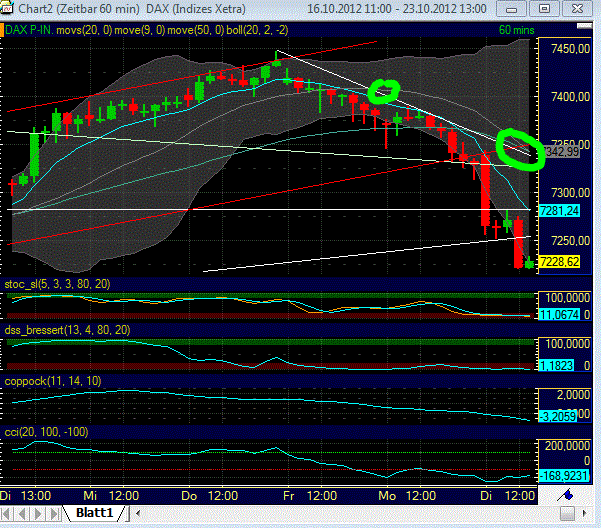Click the title bar date range text
601x528 pixels.
point(397,8)
